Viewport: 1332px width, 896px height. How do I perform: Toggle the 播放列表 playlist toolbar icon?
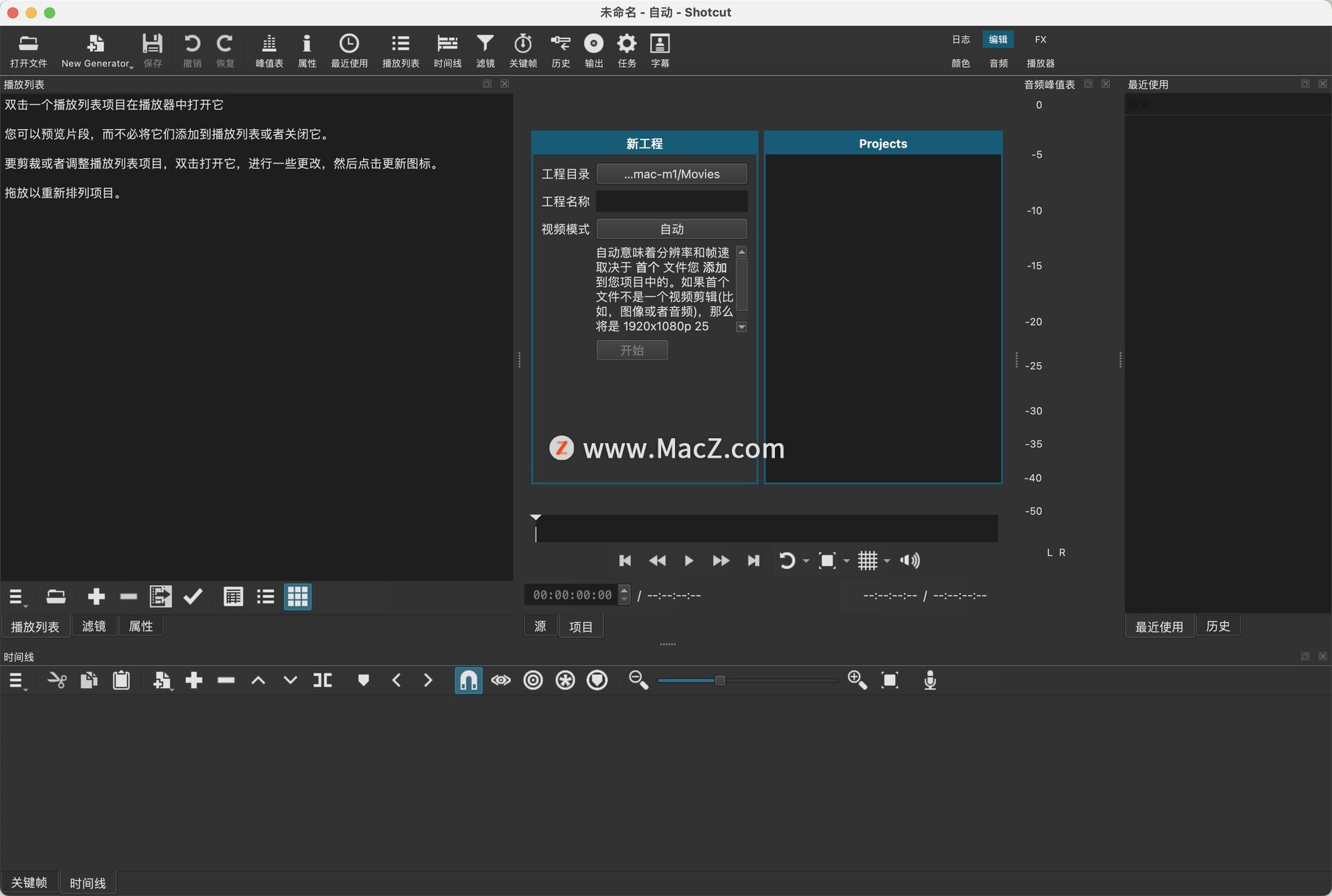pos(400,51)
